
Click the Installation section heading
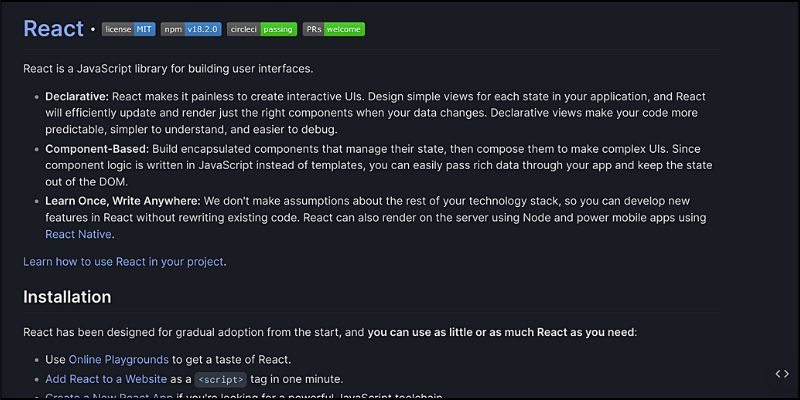pyautogui.click(x=67, y=297)
